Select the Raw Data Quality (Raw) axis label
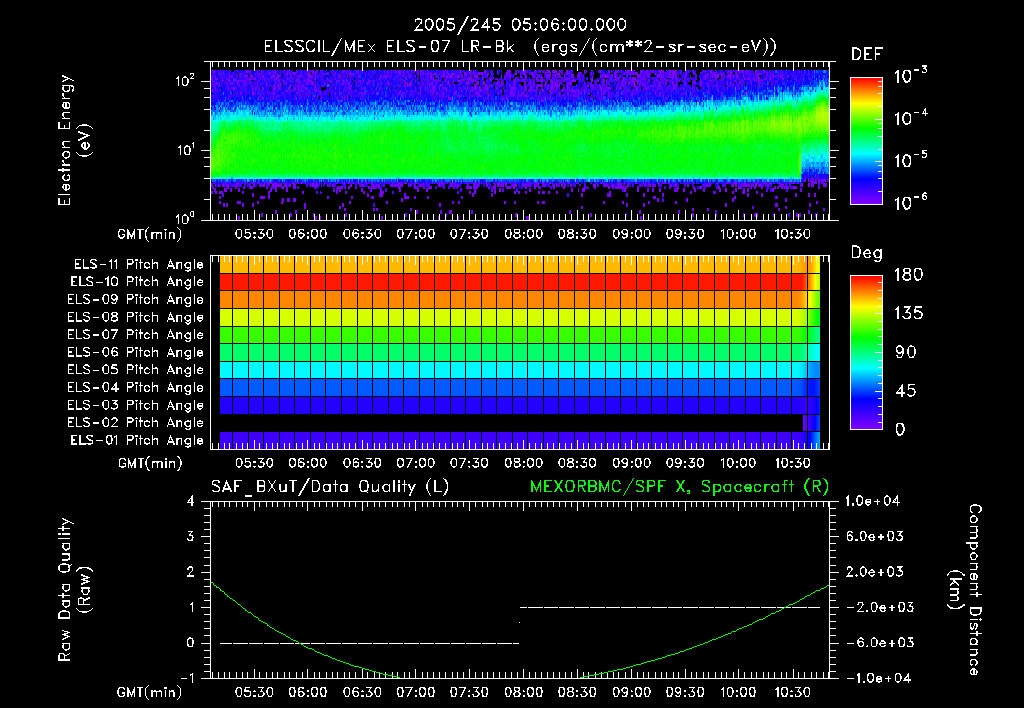1024x708 pixels. (73, 590)
